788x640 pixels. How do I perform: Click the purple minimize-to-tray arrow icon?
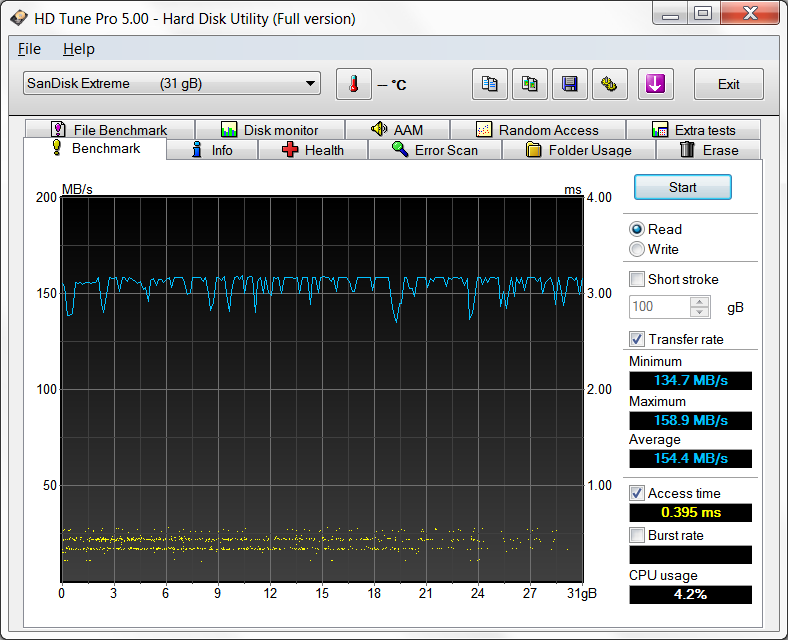(655, 84)
